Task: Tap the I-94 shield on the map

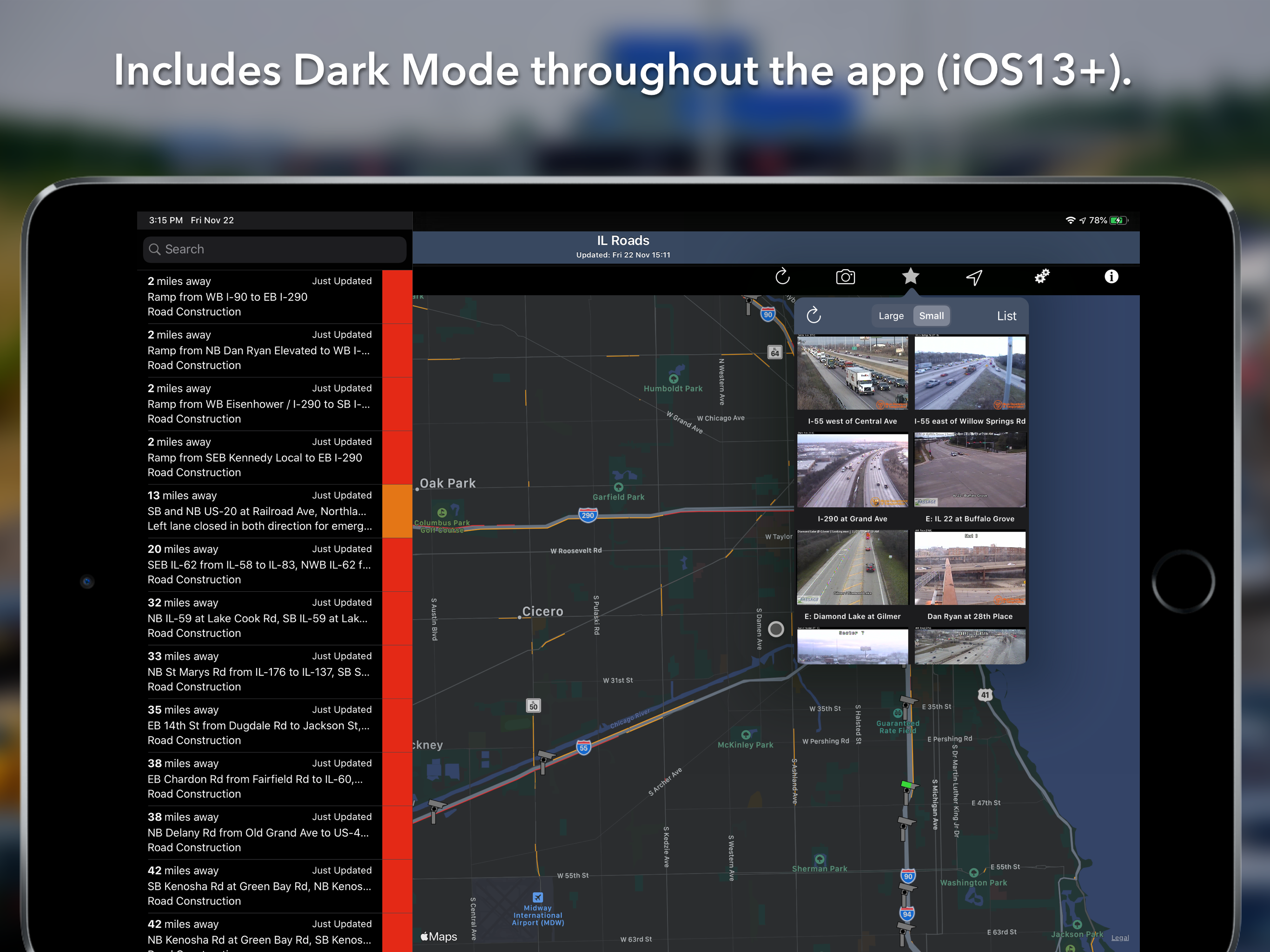Action: click(x=907, y=914)
